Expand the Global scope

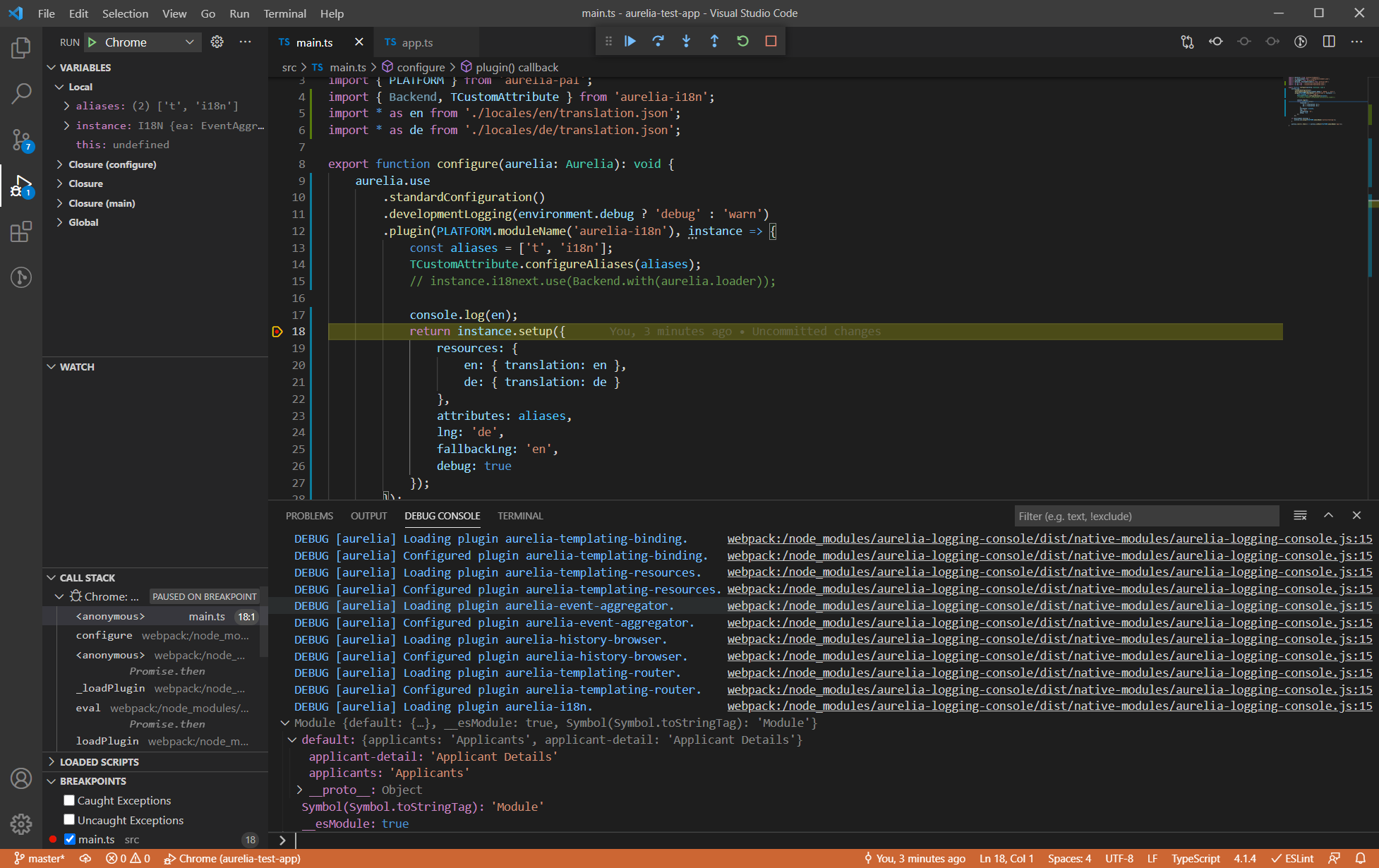[x=60, y=222]
